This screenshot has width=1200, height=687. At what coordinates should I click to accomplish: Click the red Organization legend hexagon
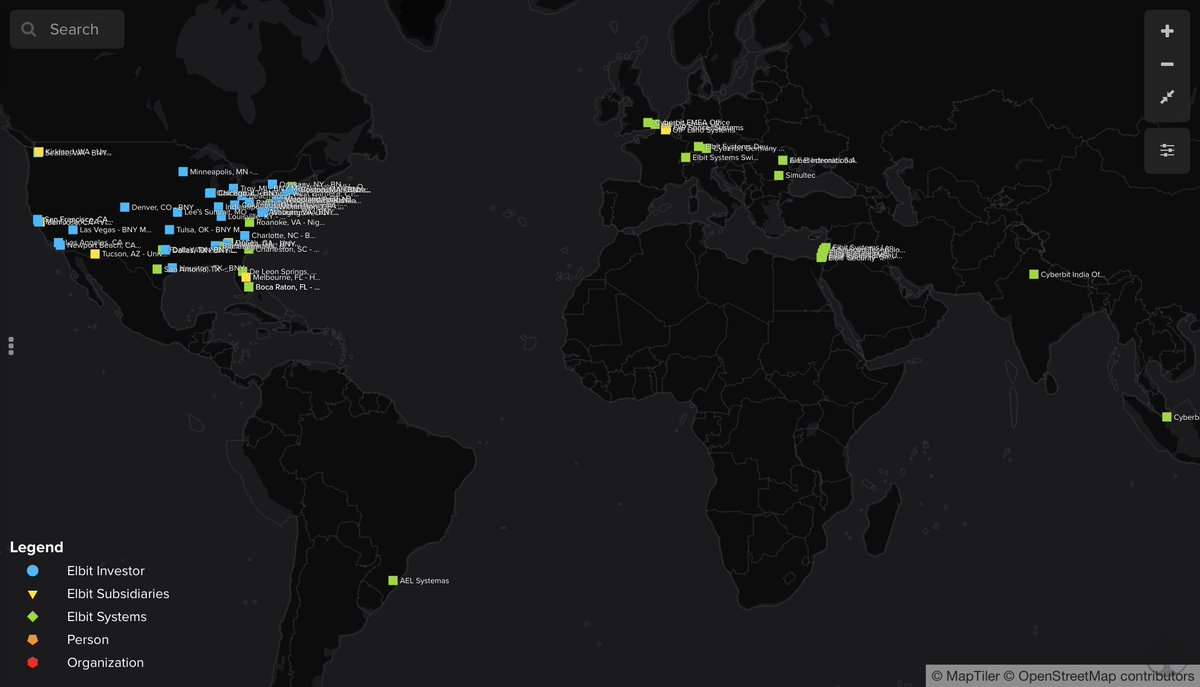pos(33,663)
